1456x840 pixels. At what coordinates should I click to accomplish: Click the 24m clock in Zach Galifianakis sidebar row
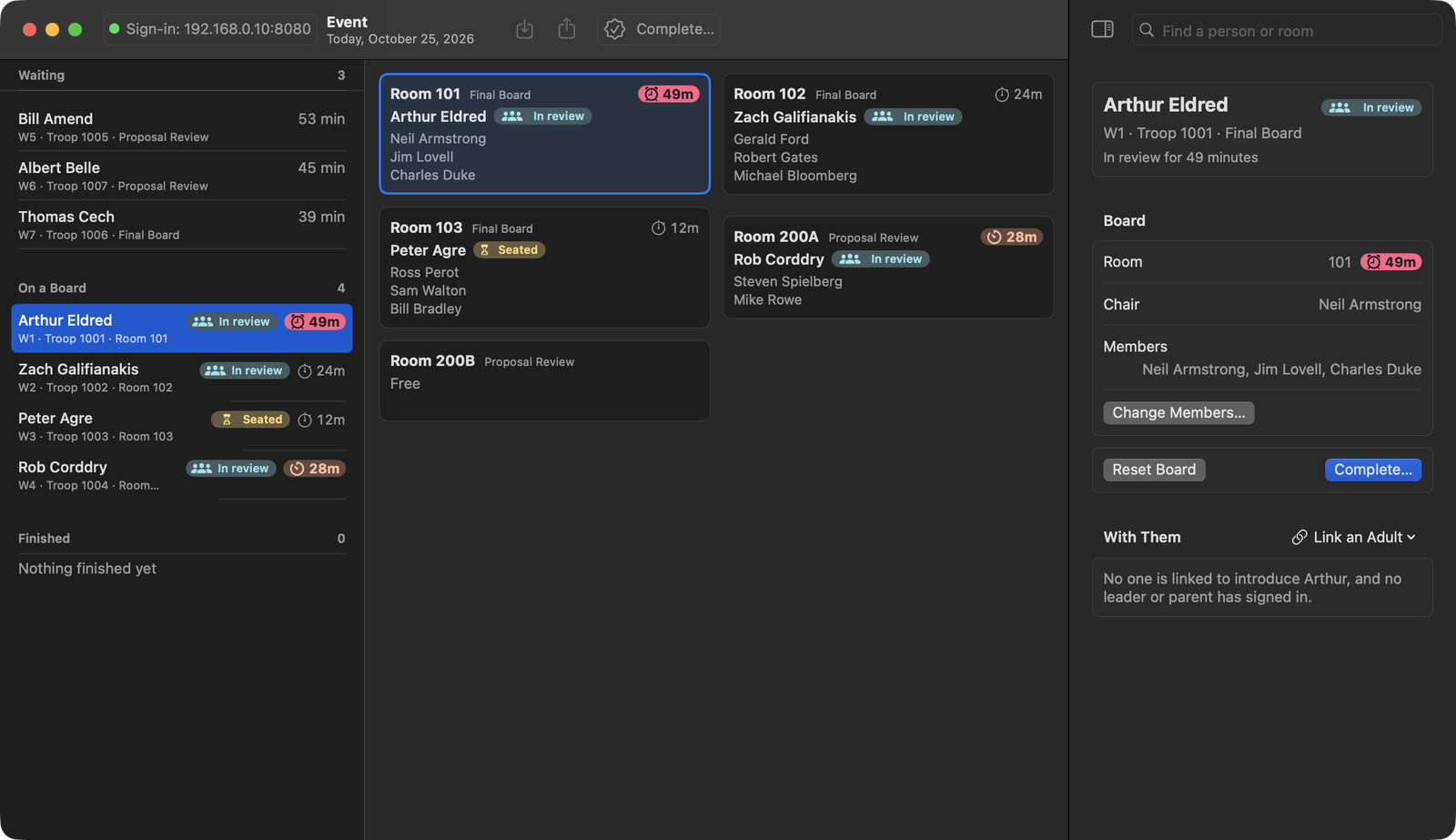(321, 370)
